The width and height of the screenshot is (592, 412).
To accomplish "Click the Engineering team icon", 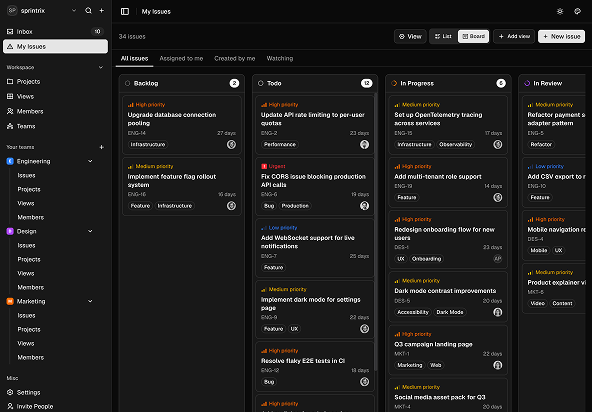I will point(10,161).
